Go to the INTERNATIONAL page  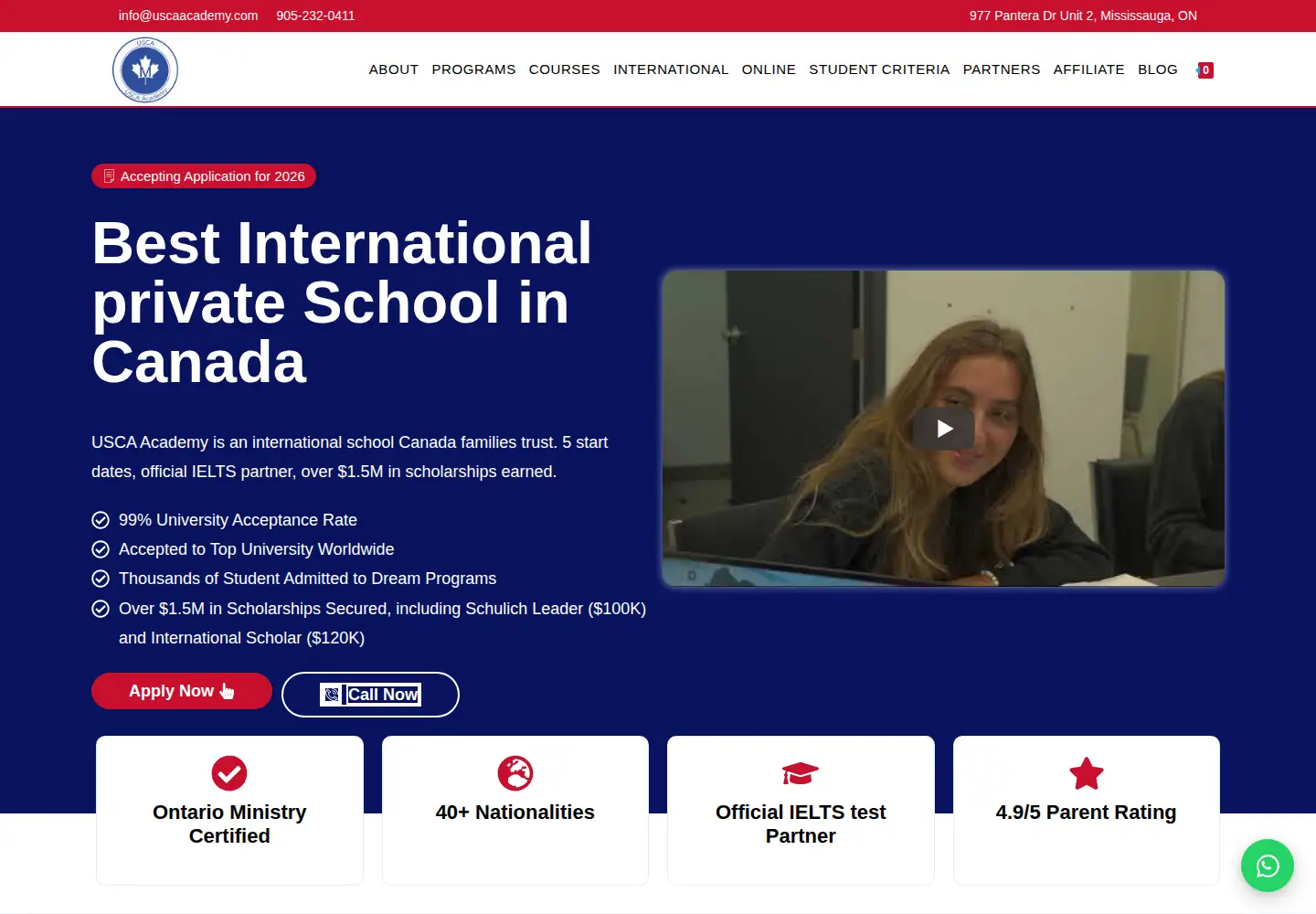[x=671, y=69]
